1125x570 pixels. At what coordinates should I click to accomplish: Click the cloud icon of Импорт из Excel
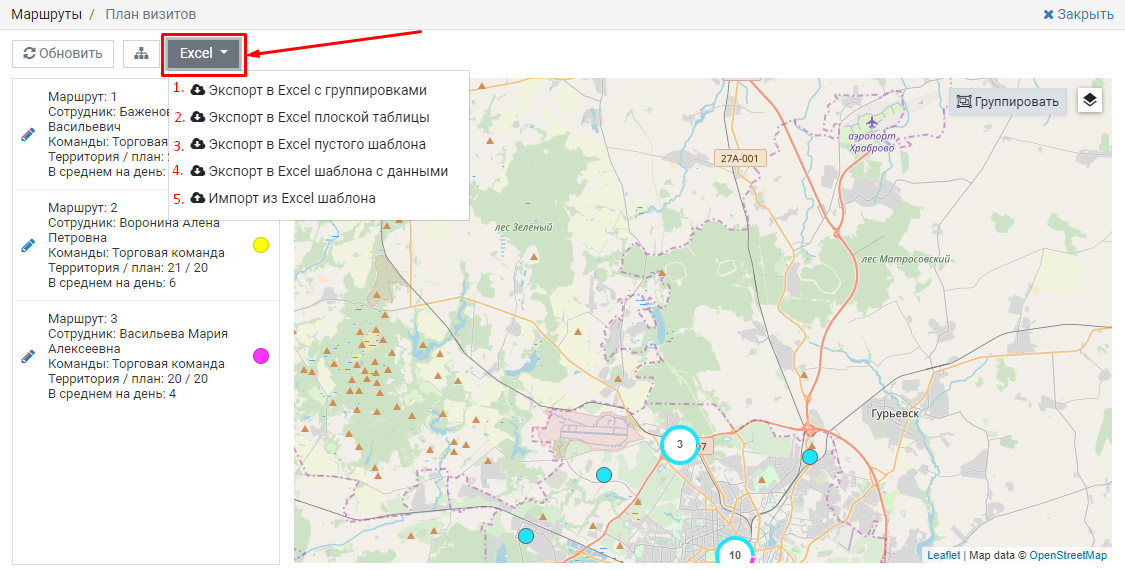[198, 198]
